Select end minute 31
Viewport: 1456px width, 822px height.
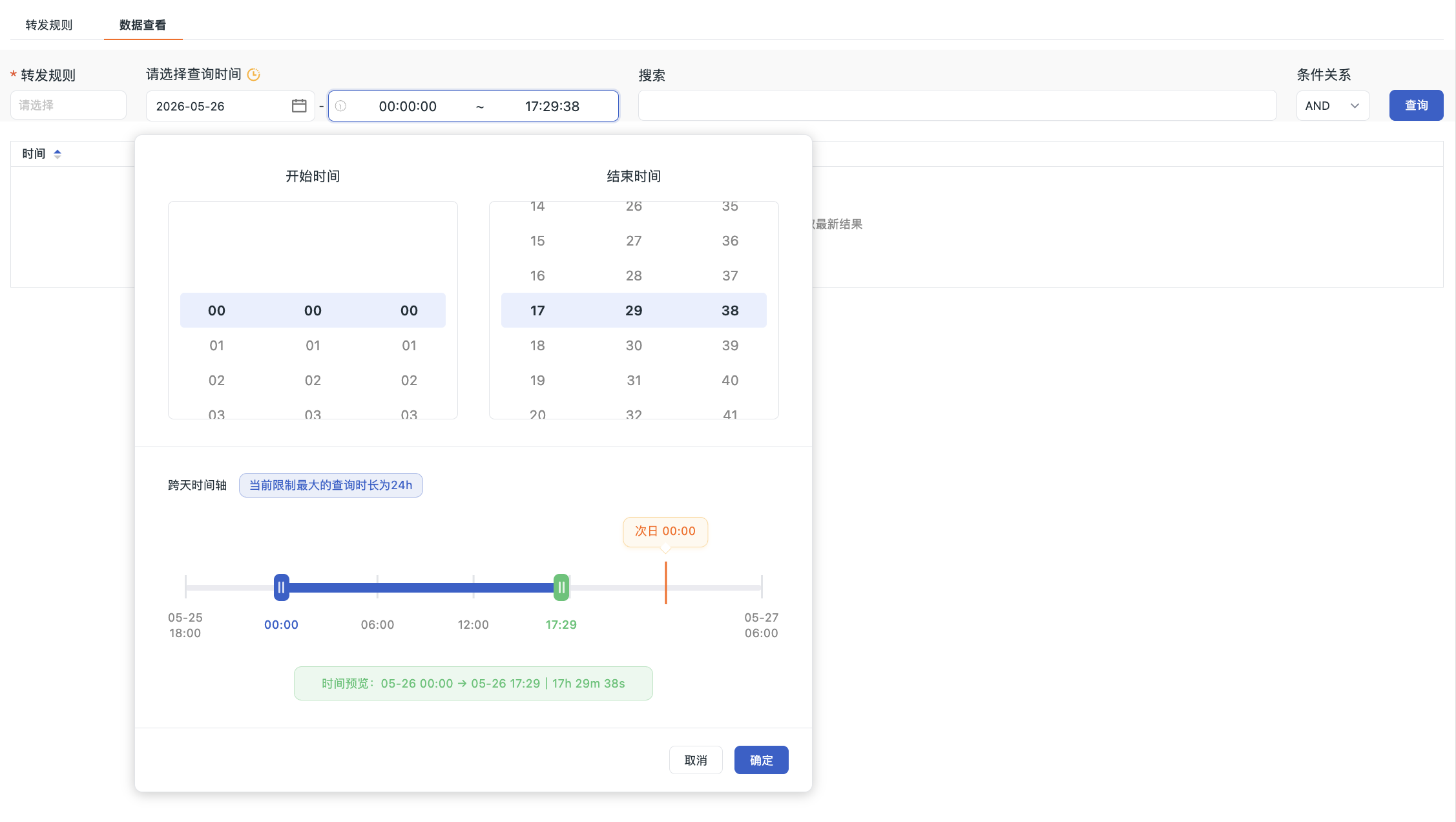coord(634,381)
